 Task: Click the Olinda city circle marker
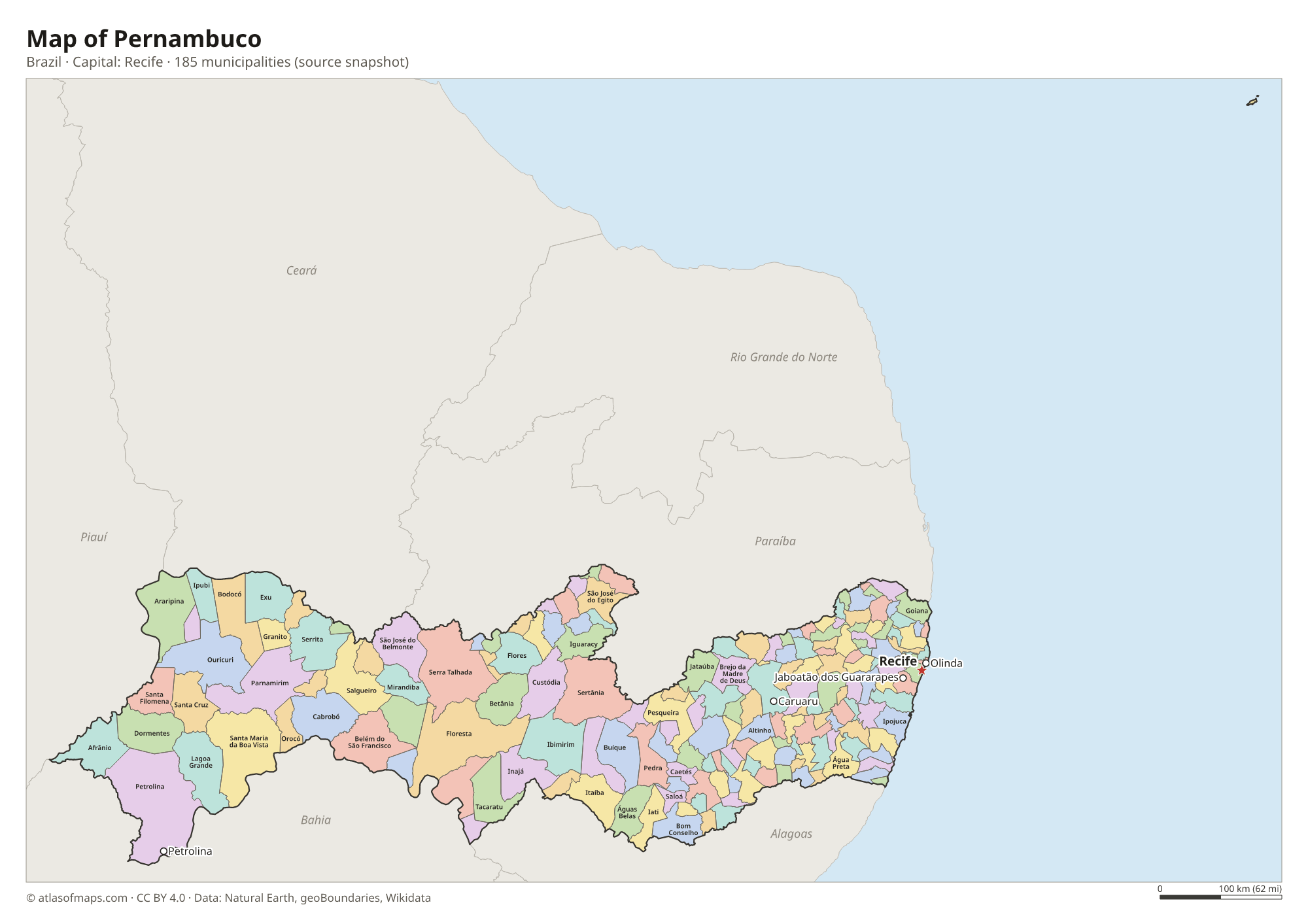pyautogui.click(x=926, y=663)
